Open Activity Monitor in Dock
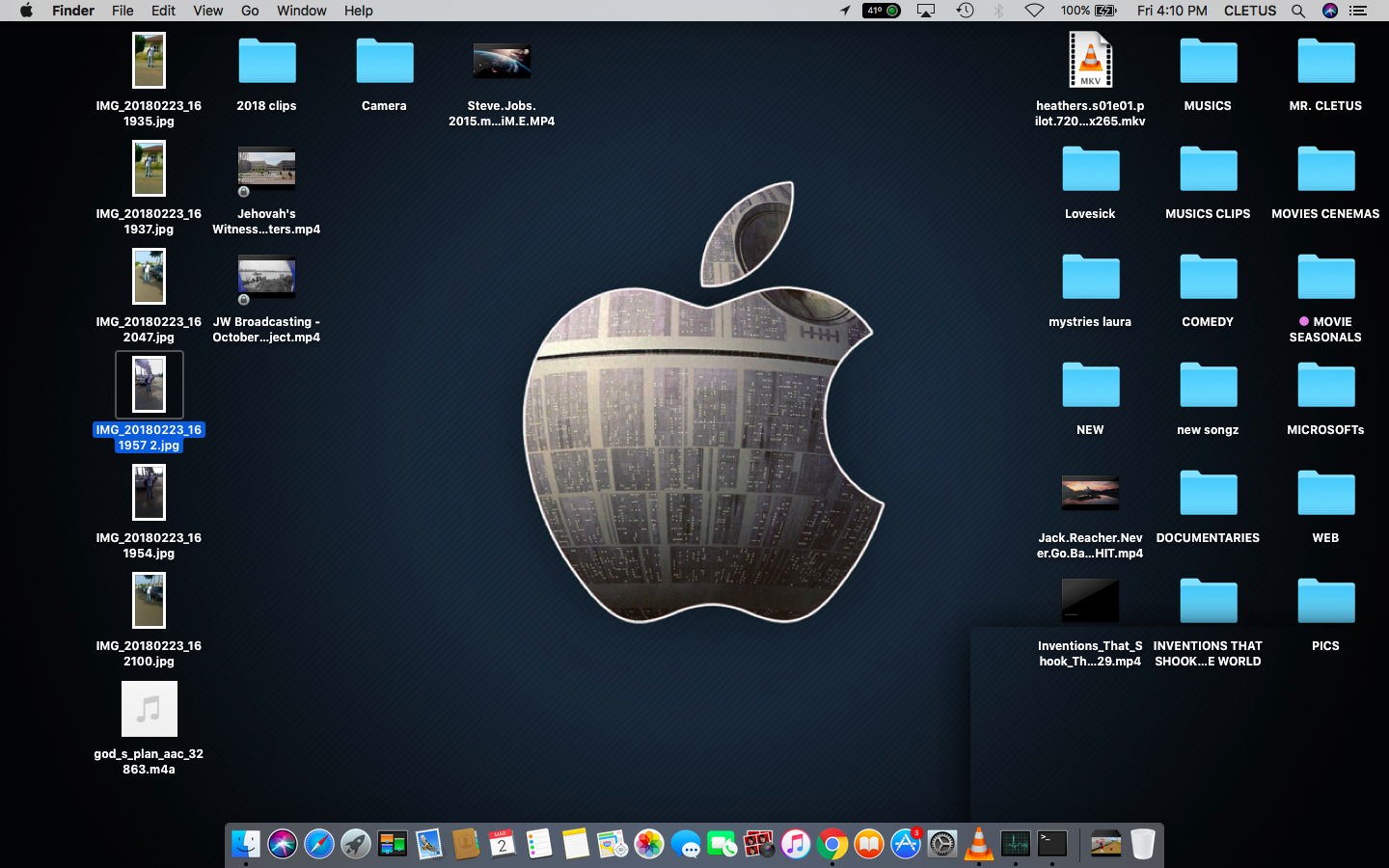The height and width of the screenshot is (868, 1389). tap(1016, 845)
